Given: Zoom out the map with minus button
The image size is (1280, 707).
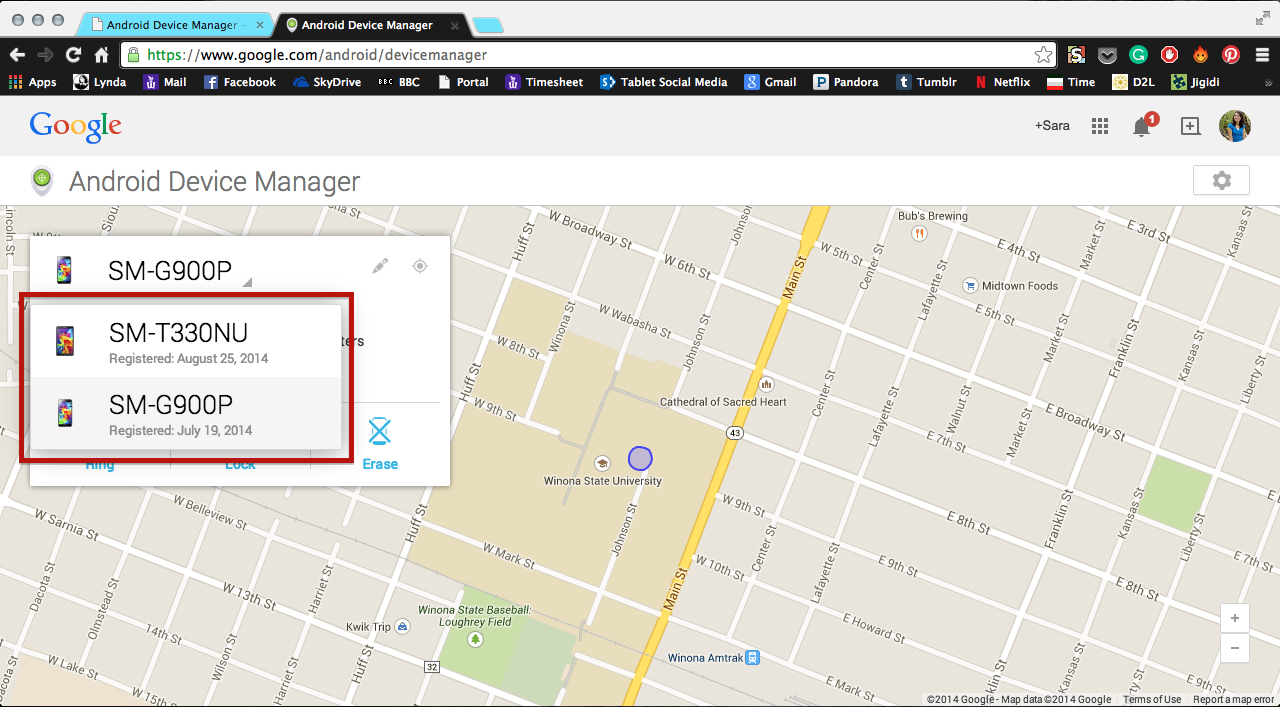Looking at the screenshot, I should [1235, 648].
